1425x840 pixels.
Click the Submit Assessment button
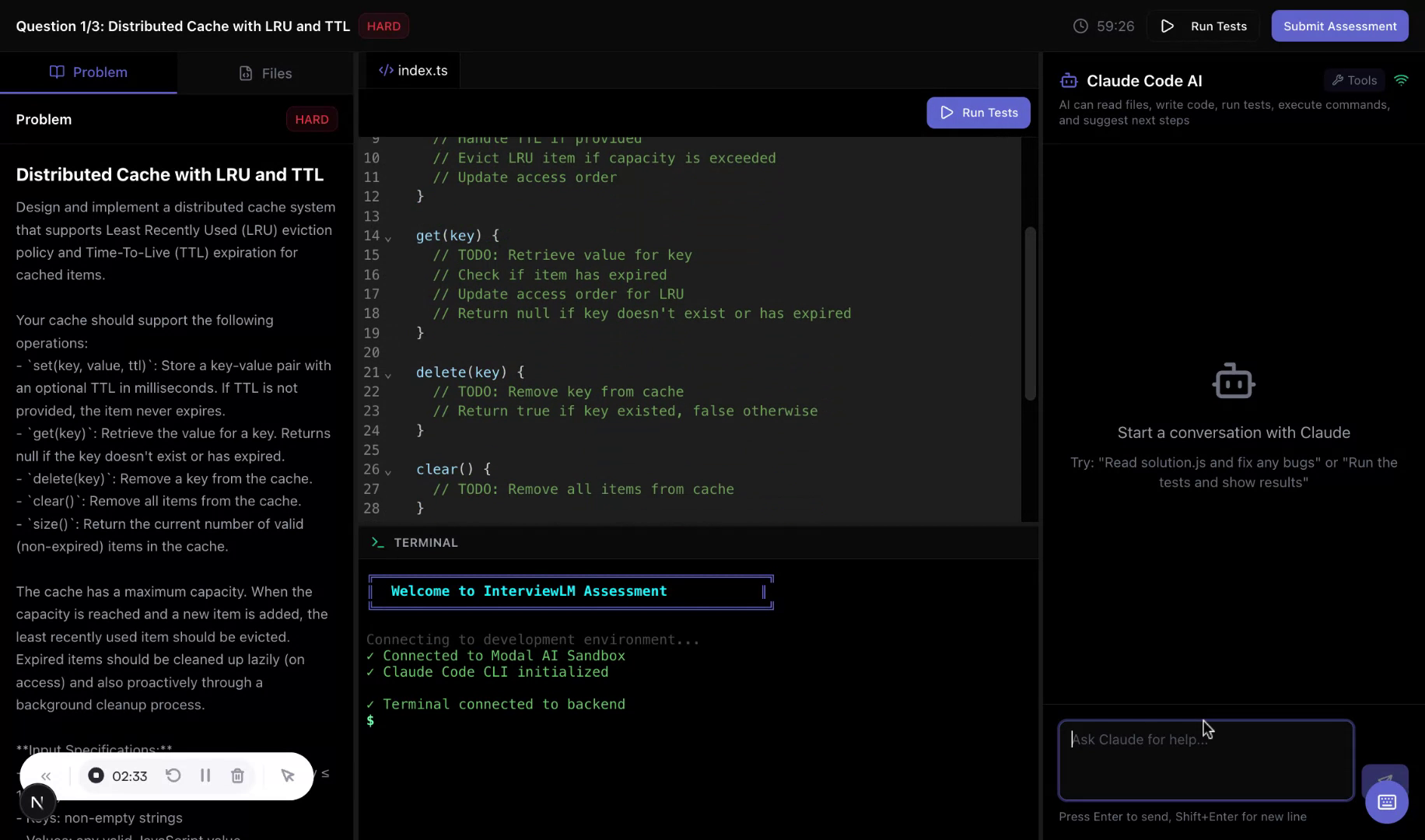coord(1339,26)
